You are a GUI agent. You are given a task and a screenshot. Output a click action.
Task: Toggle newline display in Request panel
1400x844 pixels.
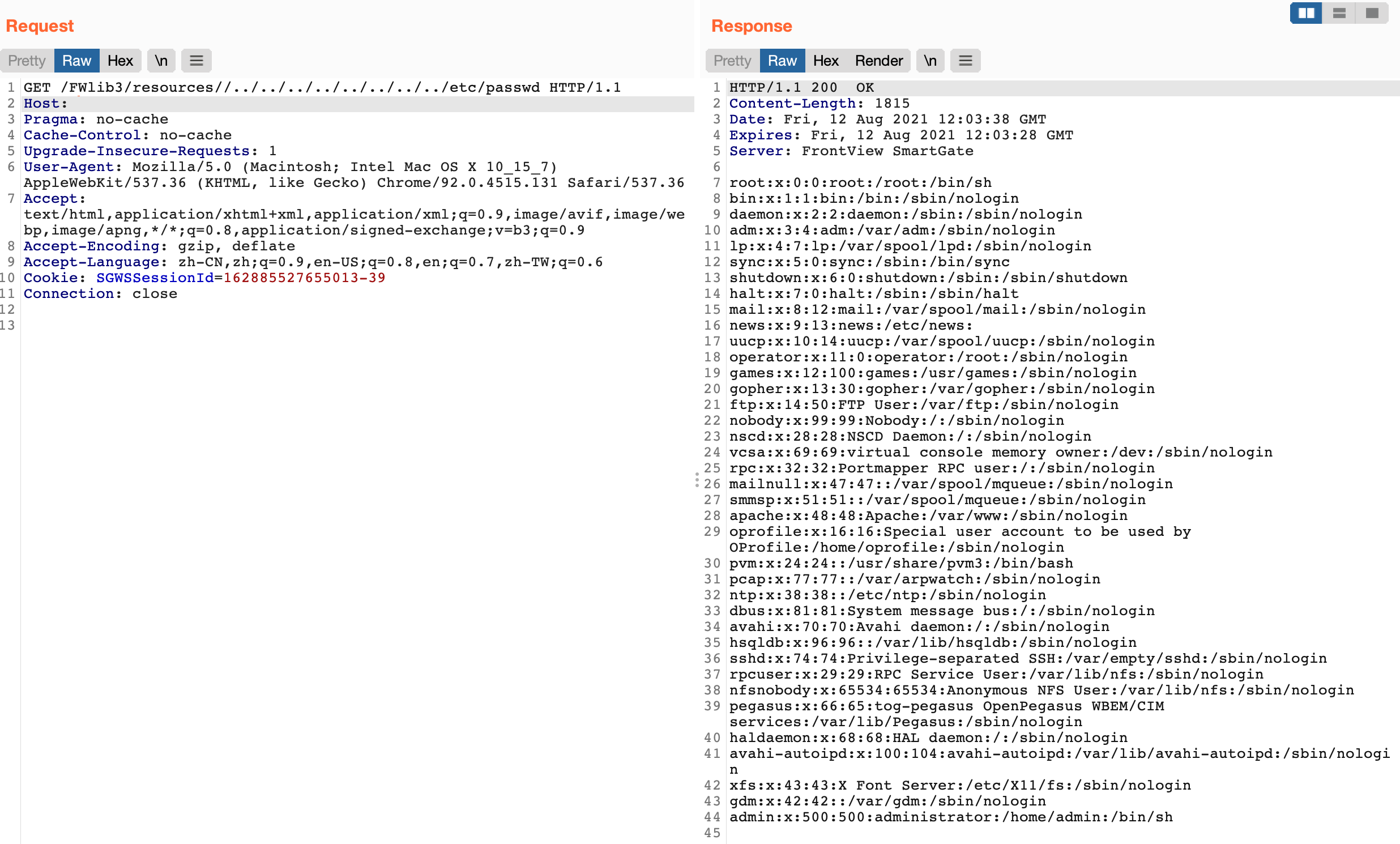161,61
